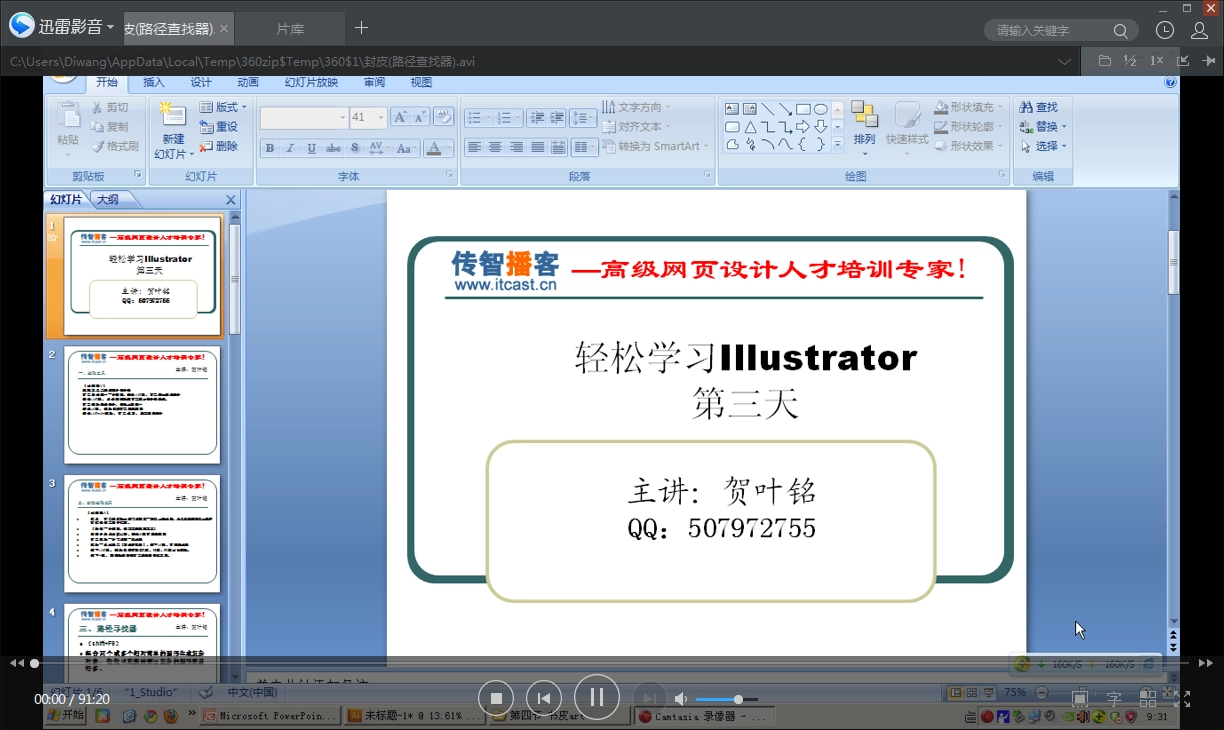The image size is (1224, 730).
Task: Toggle italic formatting in the Font group
Action: tap(289, 147)
